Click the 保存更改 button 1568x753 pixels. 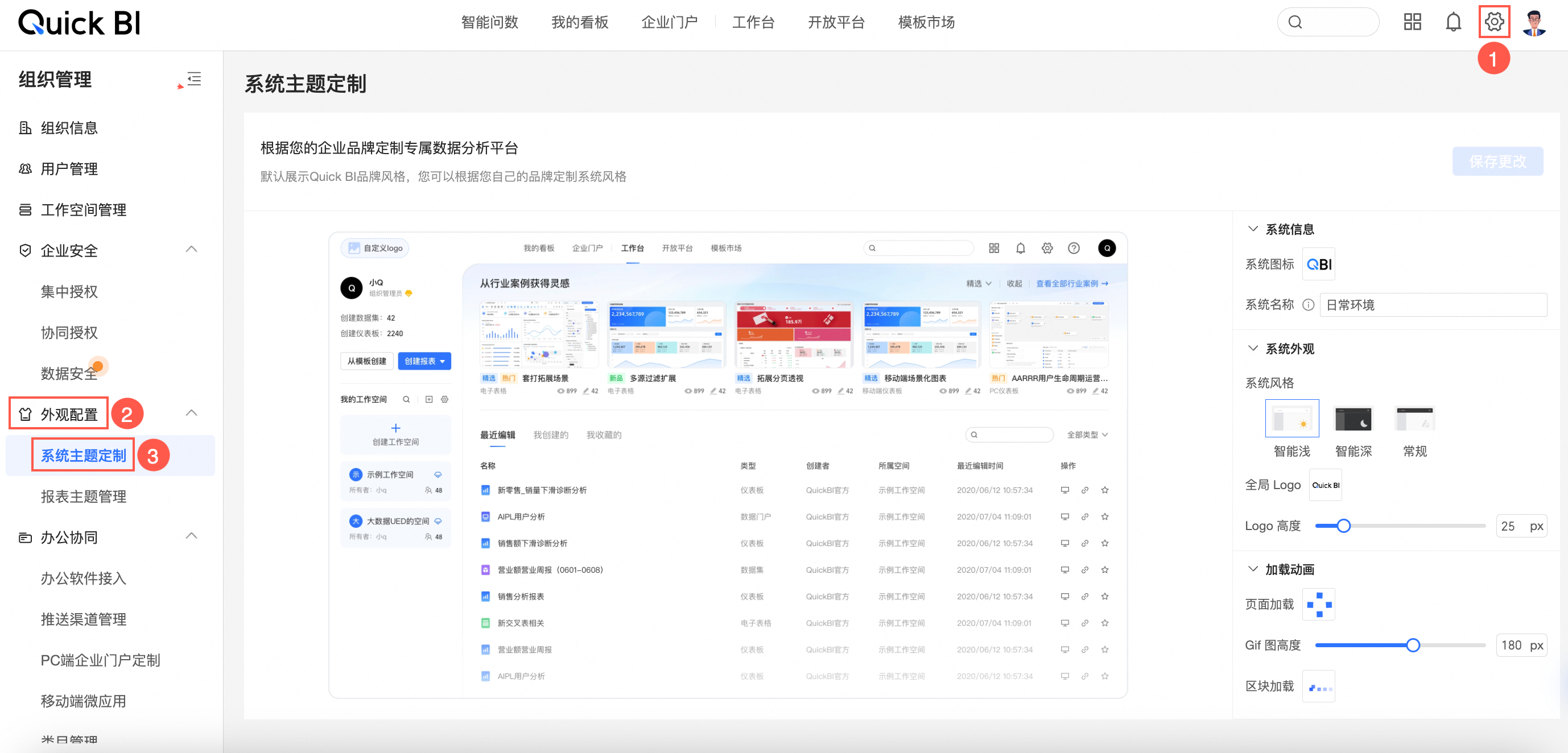point(1497,161)
